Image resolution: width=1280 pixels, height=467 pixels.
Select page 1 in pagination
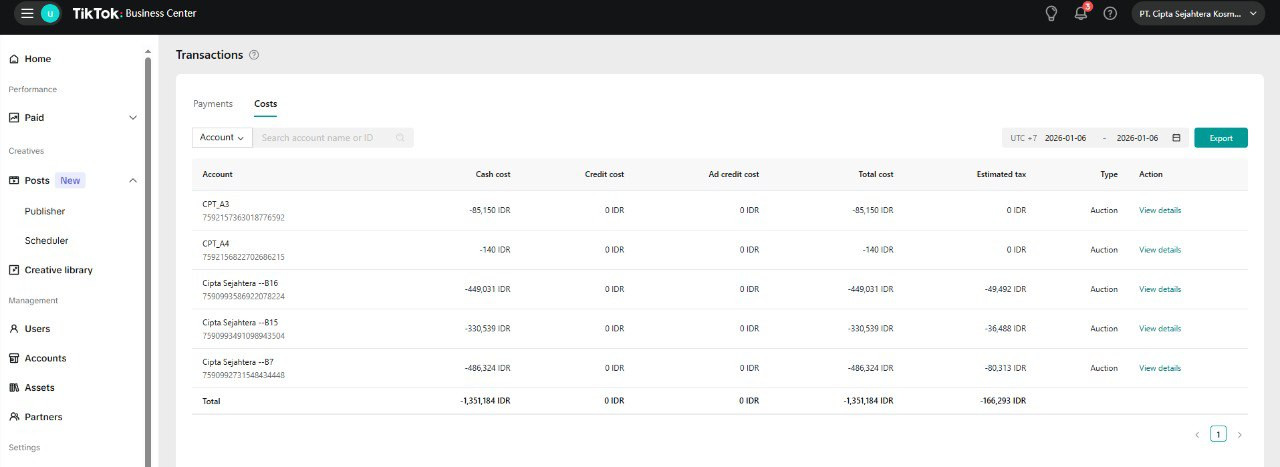[x=1218, y=434]
